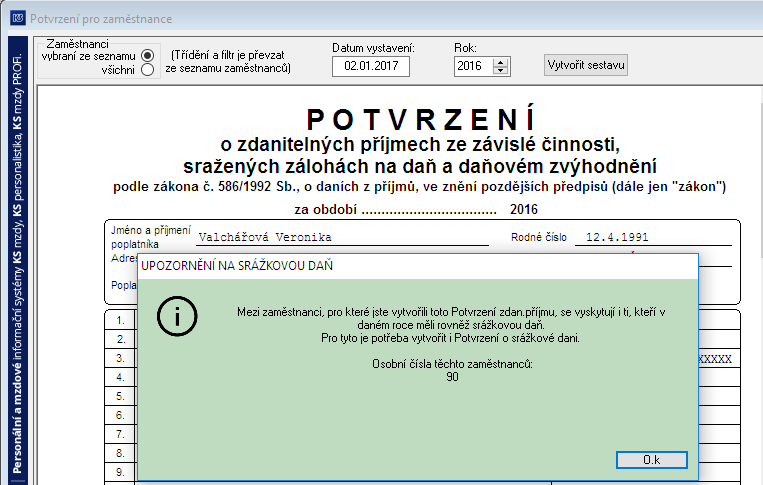Click the dialog title 'UPOZORNĚNÍ NA SRÁŽKOVOU DAŇ'
Screen dimensions: 763x485
[x=237, y=266]
